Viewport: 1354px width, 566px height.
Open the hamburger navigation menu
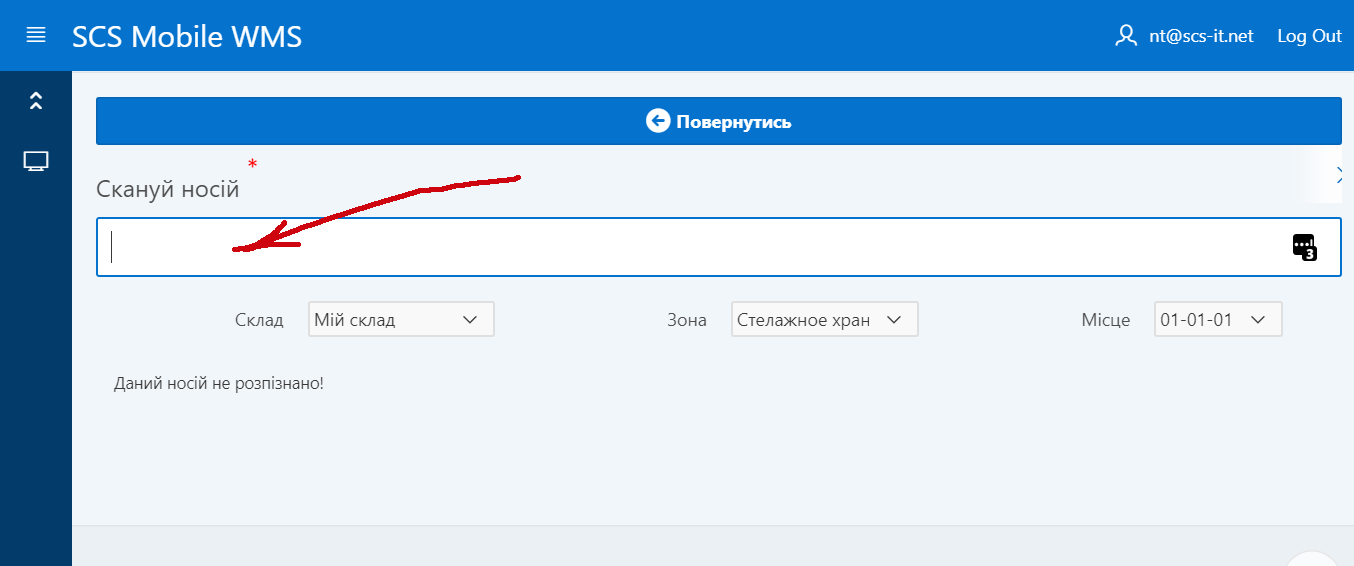point(36,35)
